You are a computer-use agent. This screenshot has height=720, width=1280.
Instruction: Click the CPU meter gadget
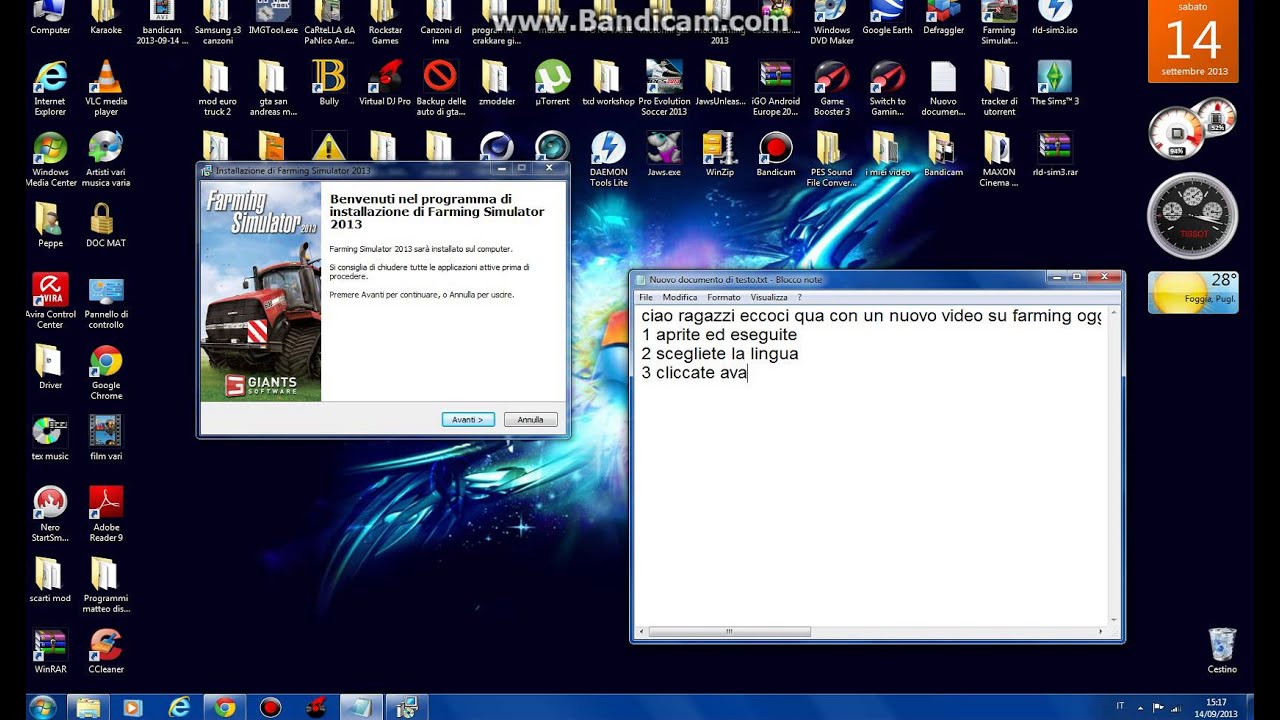point(1191,129)
